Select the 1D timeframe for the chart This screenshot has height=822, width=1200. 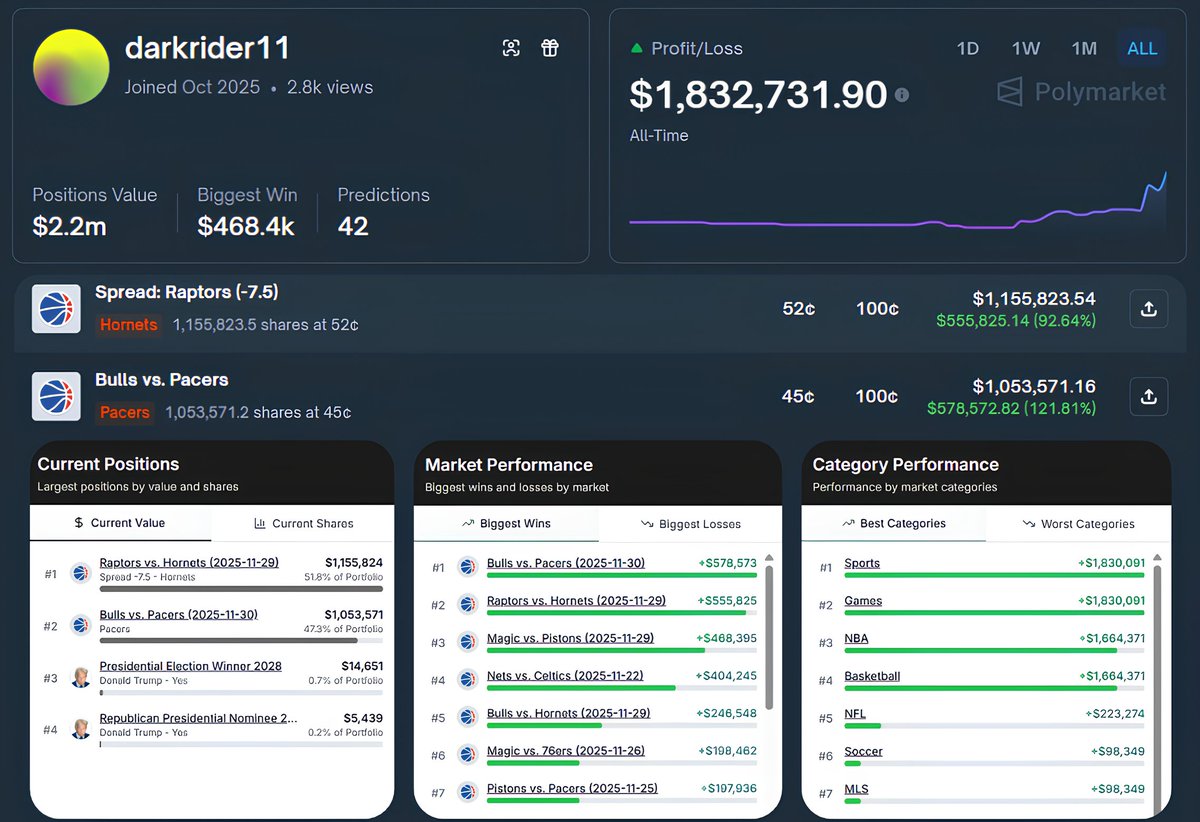pyautogui.click(x=967, y=47)
